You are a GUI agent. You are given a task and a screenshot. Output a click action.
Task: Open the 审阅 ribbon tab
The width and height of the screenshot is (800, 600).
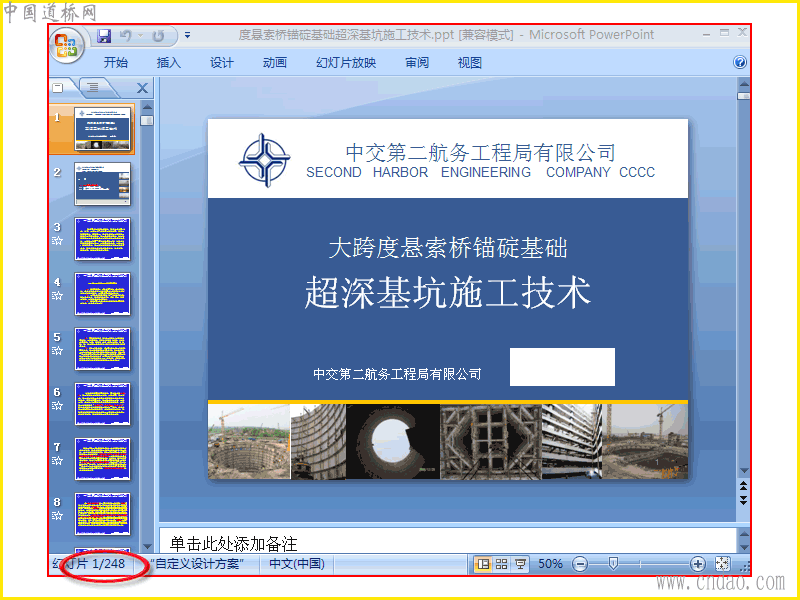point(417,63)
